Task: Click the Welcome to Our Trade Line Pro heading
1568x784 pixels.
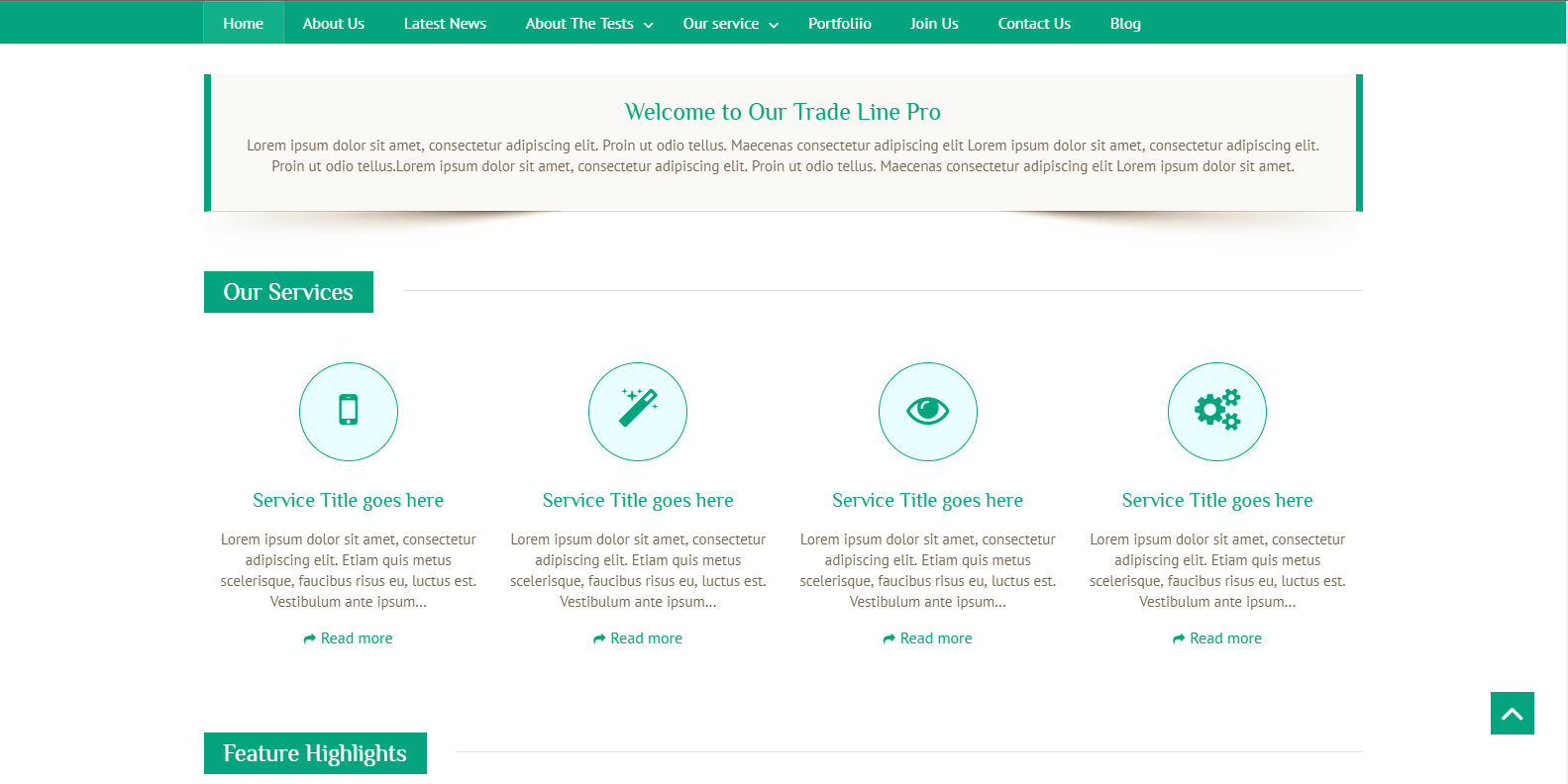Action: pos(783,112)
